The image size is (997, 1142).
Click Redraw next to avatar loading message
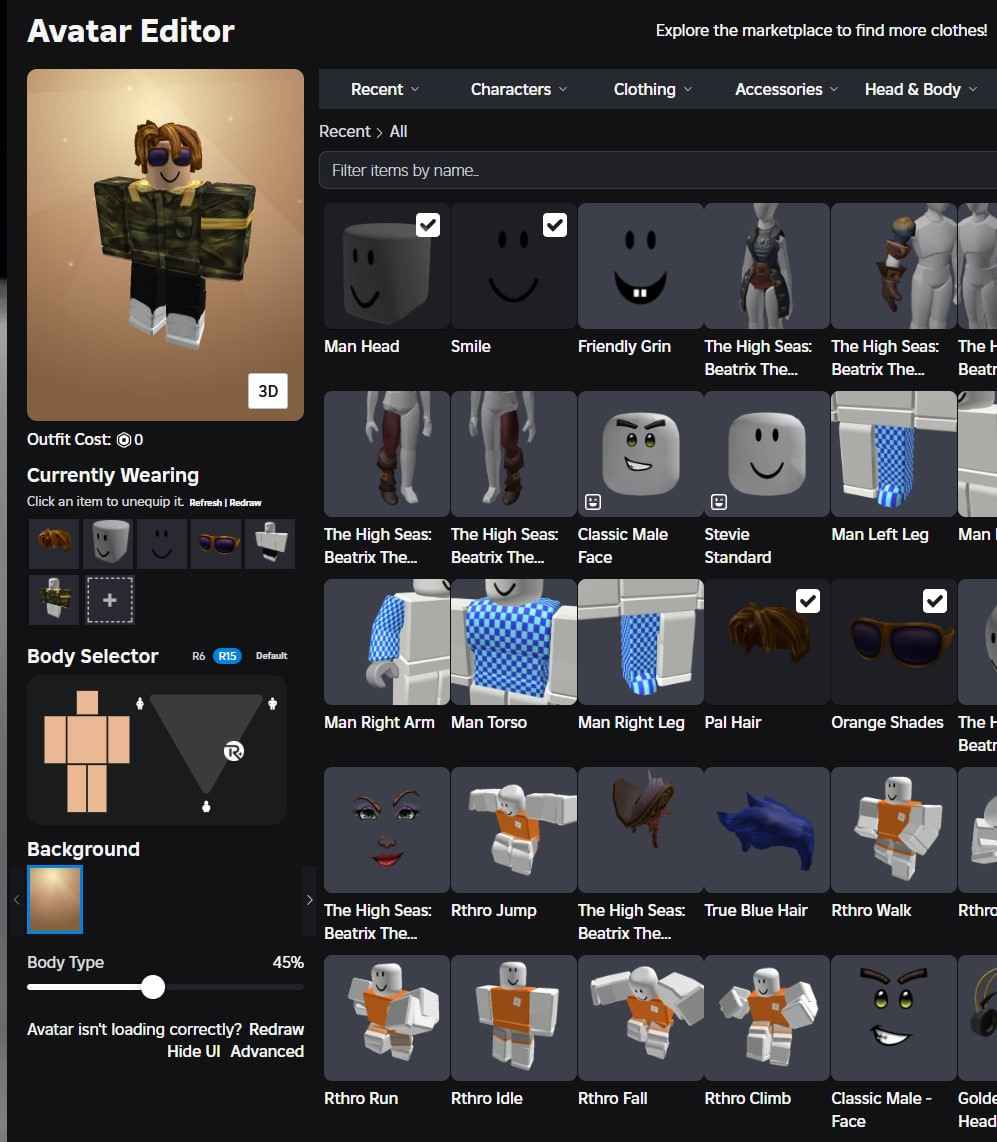tap(276, 1029)
